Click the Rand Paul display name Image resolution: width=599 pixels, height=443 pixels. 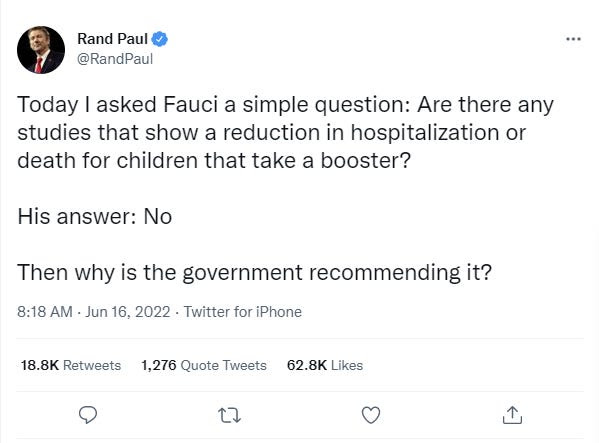(112, 39)
